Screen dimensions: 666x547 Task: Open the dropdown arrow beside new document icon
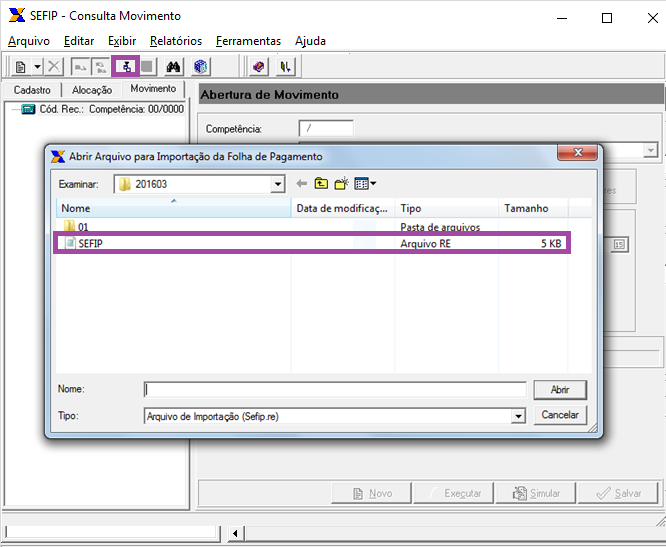[x=37, y=67]
